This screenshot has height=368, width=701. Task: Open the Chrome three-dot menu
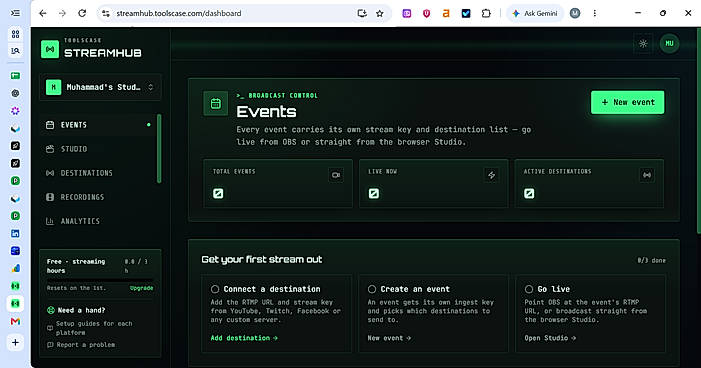click(595, 13)
